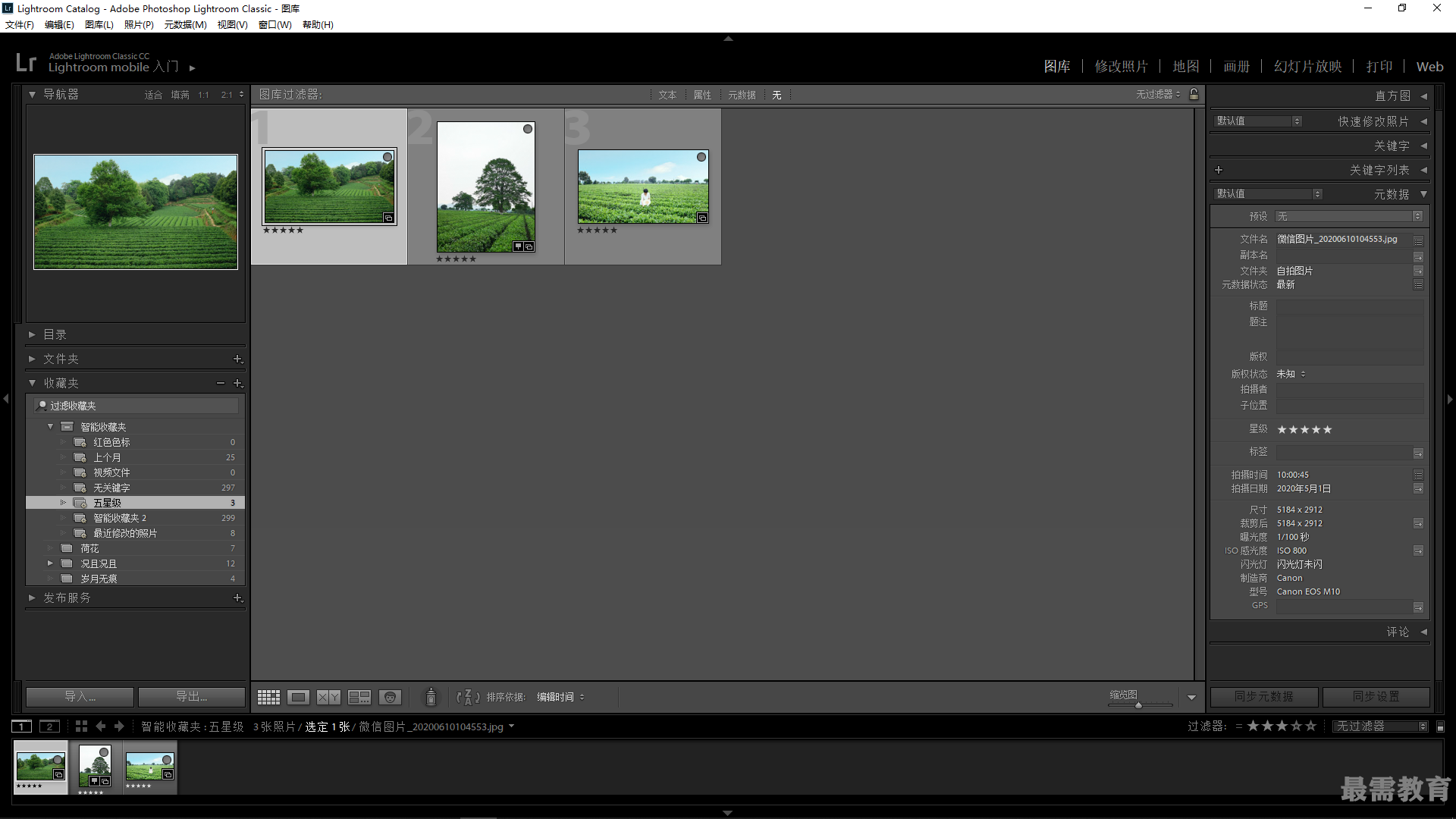Toggle quick collection circle on third photo
The height and width of the screenshot is (819, 1456).
tap(701, 157)
